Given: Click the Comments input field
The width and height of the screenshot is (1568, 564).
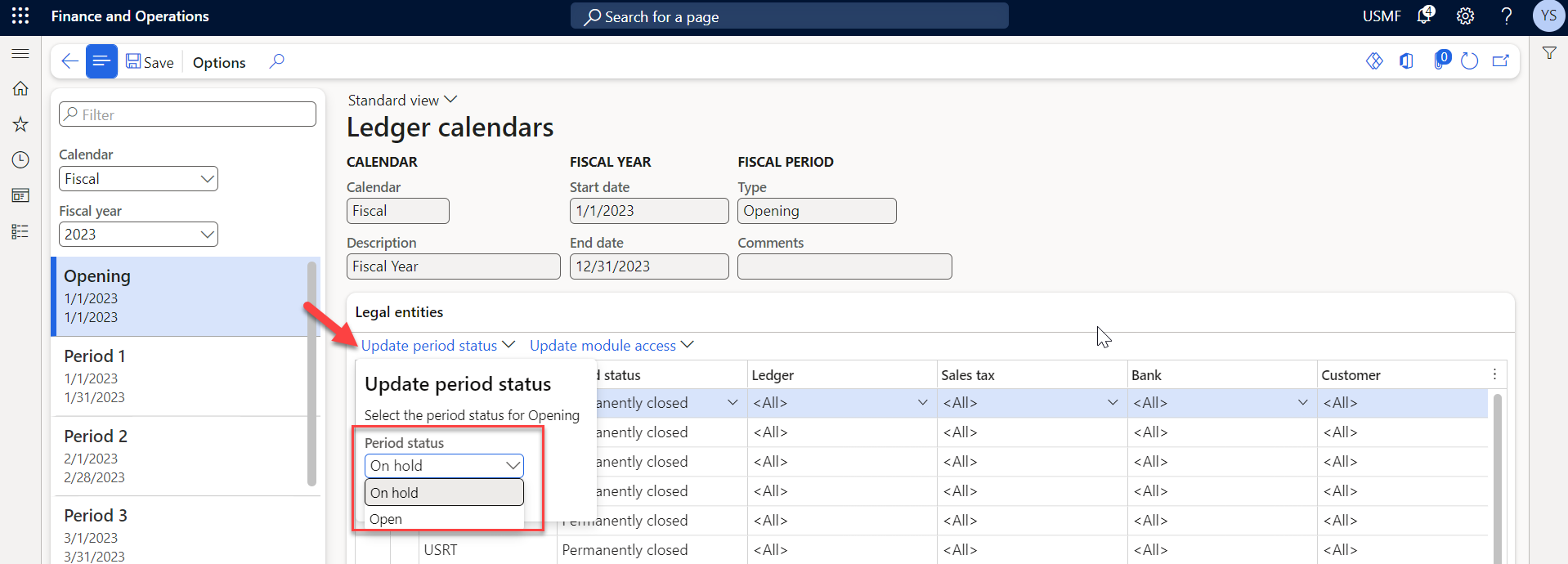Looking at the screenshot, I should coord(844,266).
